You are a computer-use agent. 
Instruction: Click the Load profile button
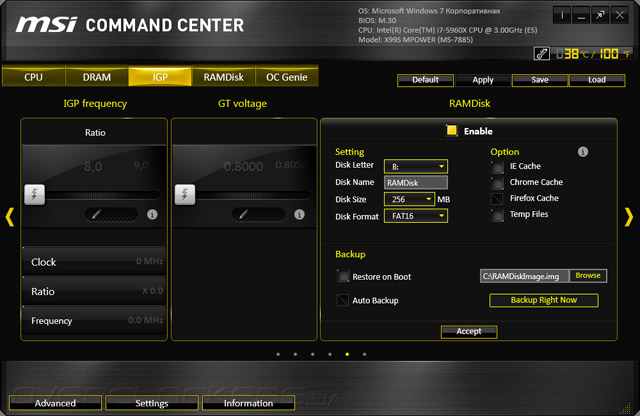point(597,80)
